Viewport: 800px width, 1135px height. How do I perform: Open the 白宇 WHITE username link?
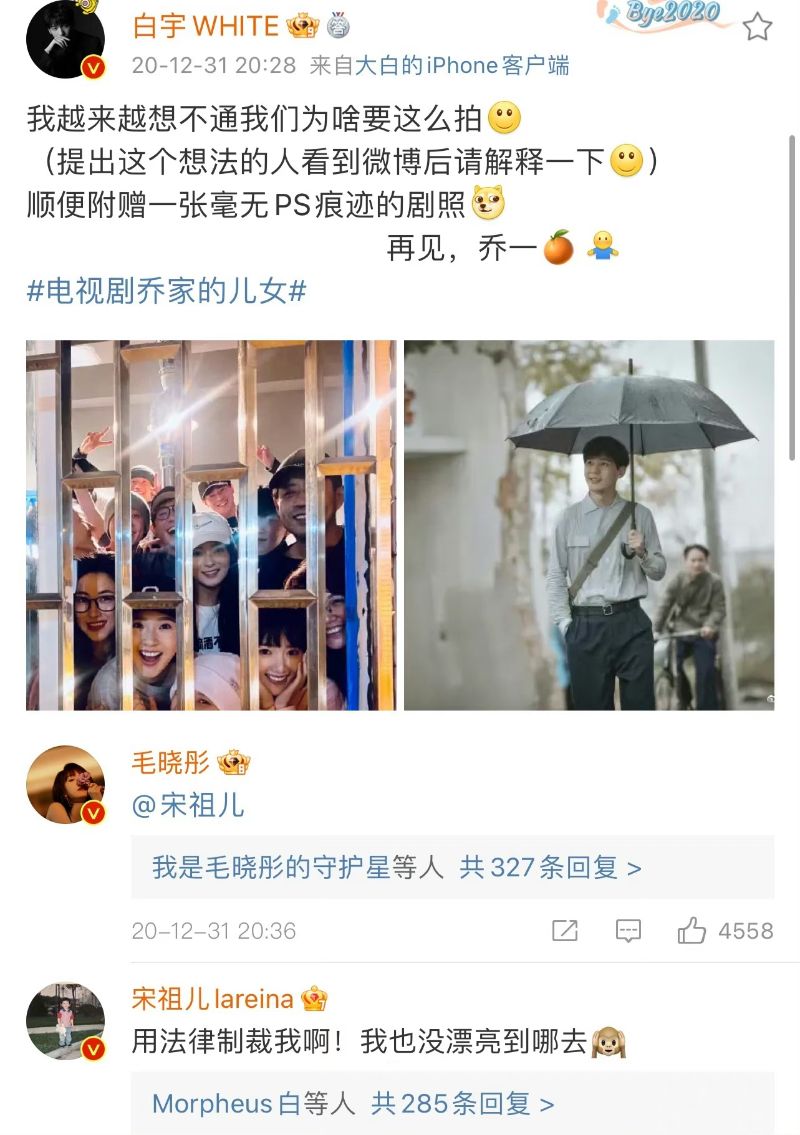click(206, 27)
